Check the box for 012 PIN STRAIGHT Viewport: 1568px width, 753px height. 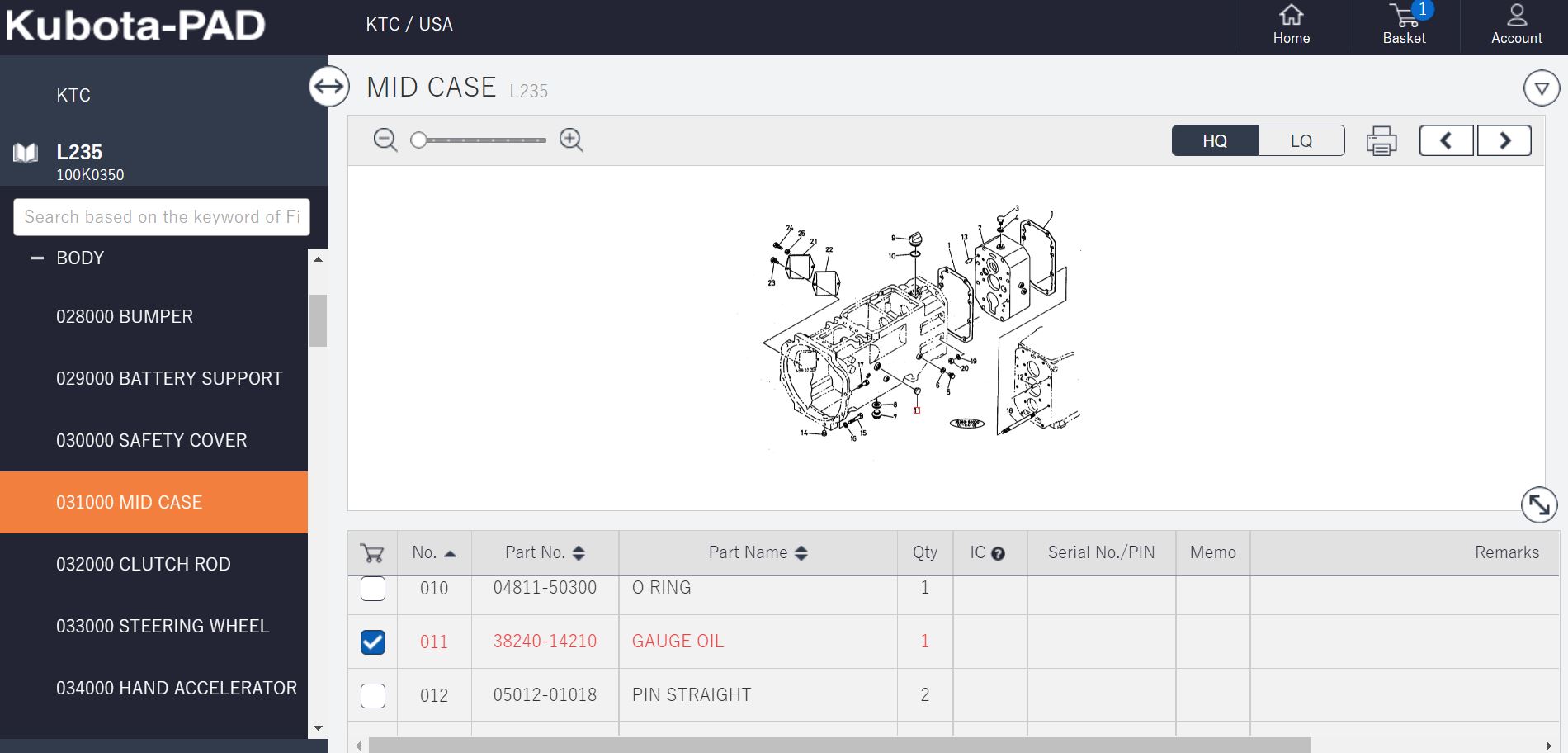click(x=373, y=696)
